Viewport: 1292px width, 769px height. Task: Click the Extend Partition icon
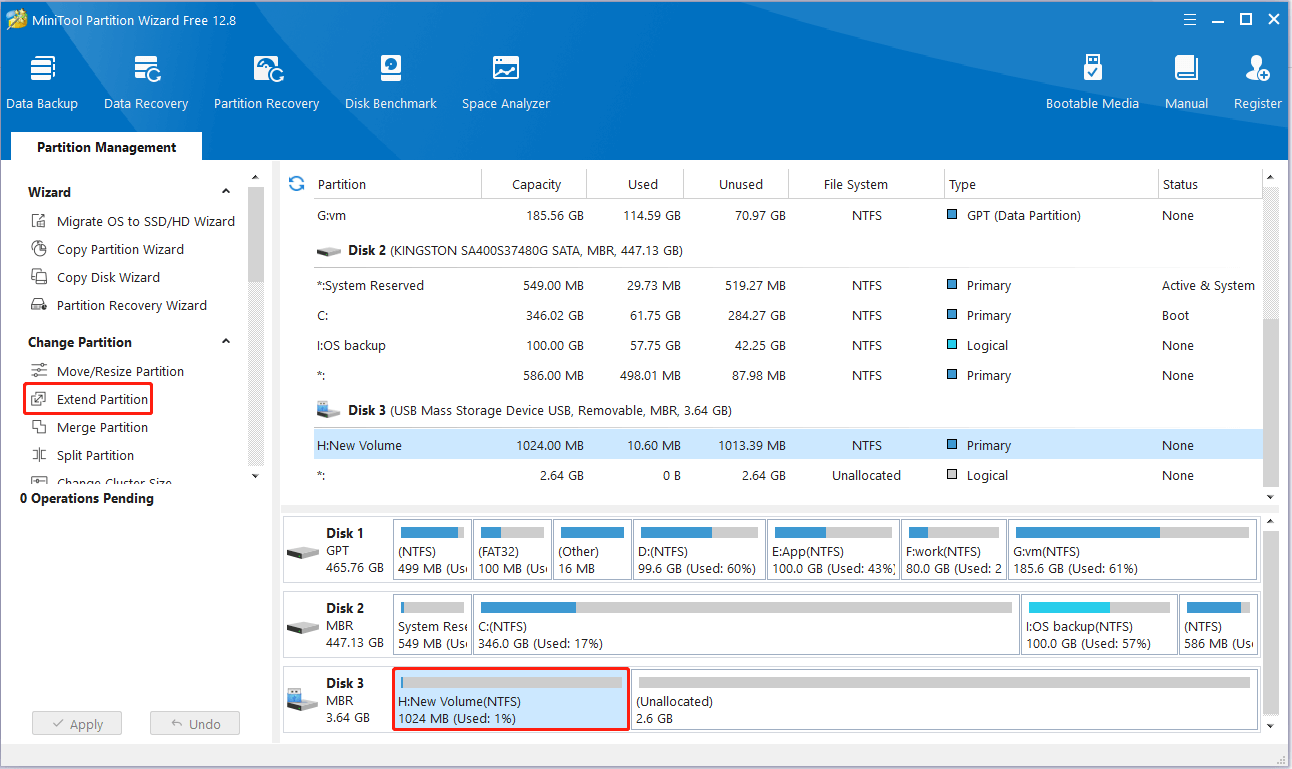click(x=39, y=399)
